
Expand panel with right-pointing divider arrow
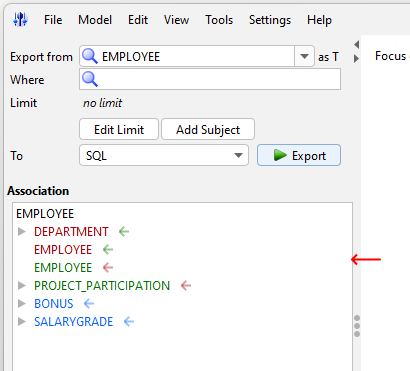pos(357,59)
